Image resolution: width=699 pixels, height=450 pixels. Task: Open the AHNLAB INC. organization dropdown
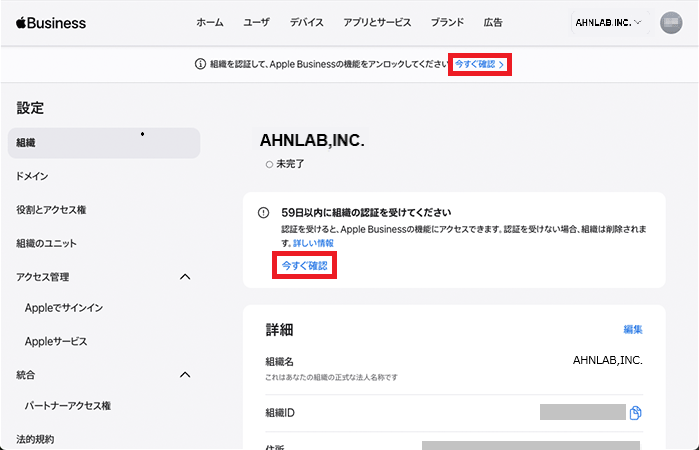(x=609, y=22)
